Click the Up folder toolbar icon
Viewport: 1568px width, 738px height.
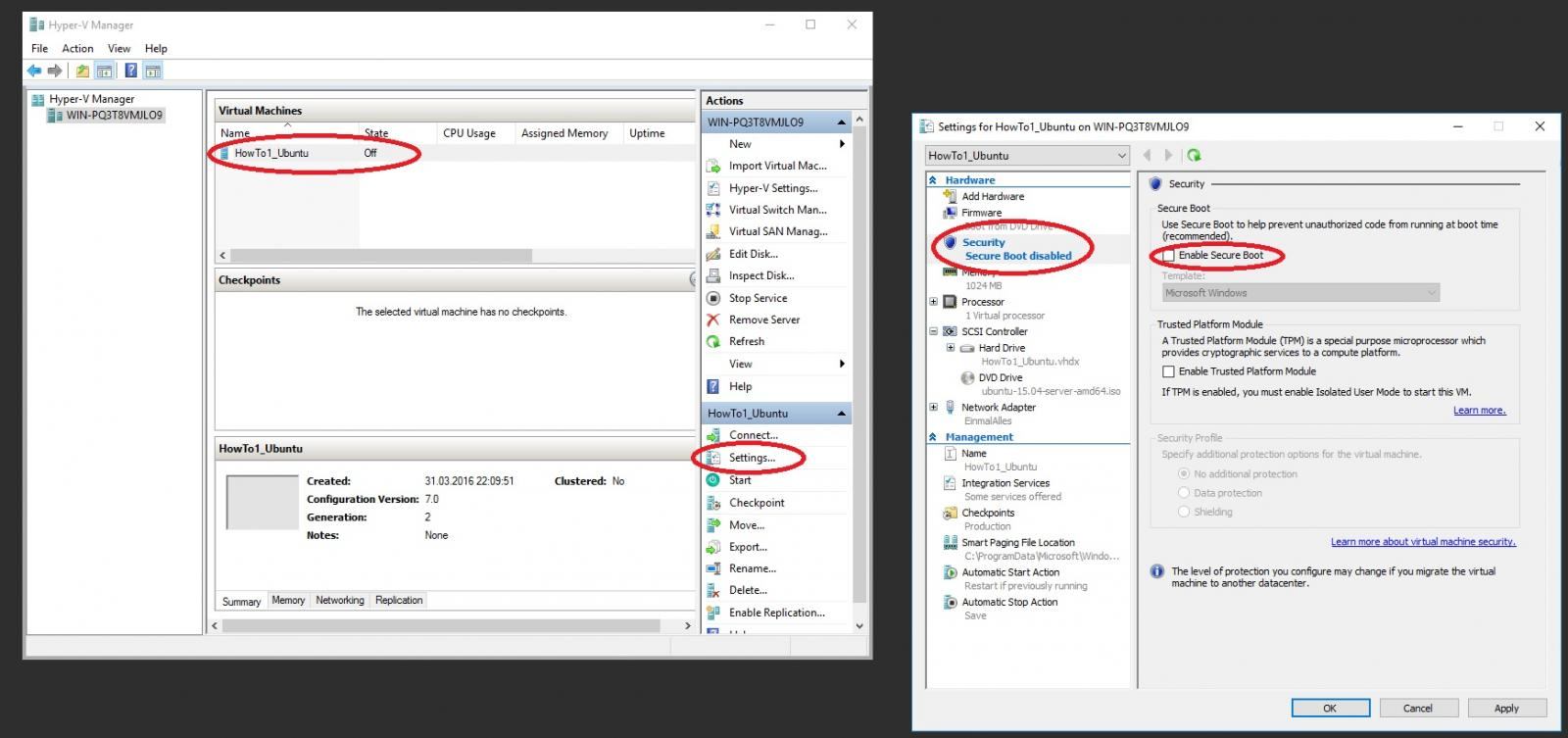tap(82, 71)
